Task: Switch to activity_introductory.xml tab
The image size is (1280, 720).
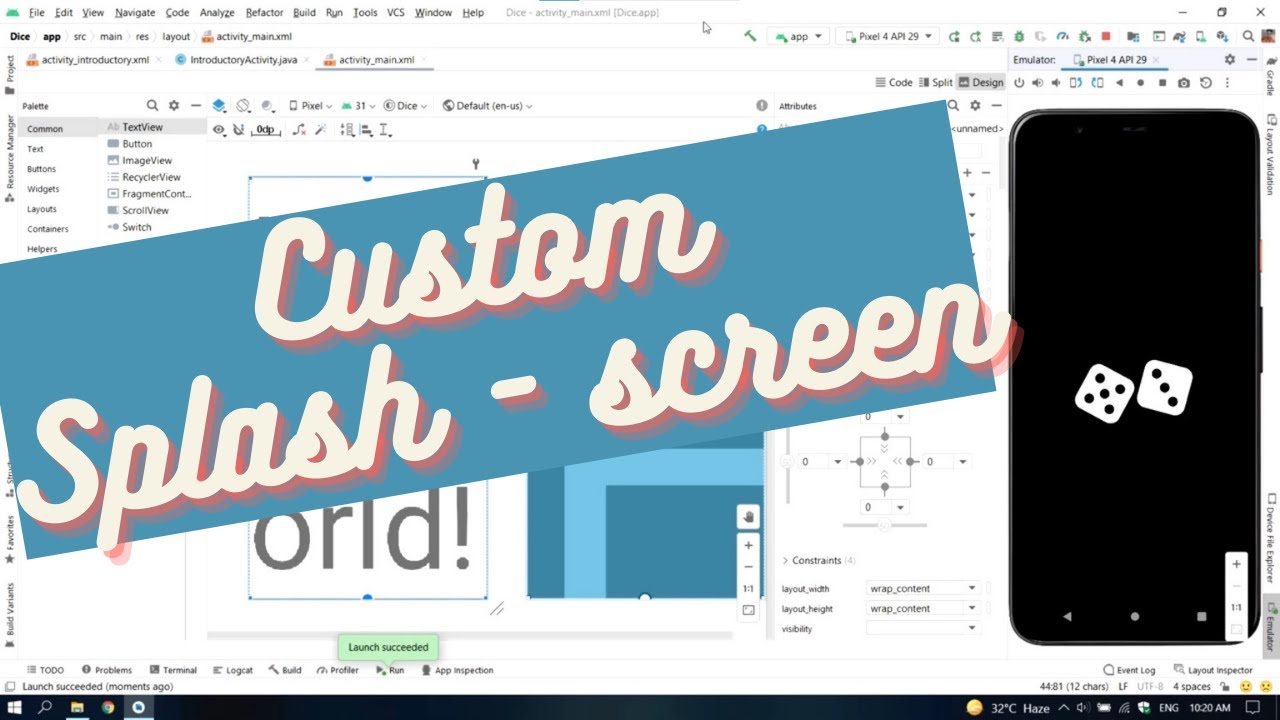Action: tap(95, 60)
